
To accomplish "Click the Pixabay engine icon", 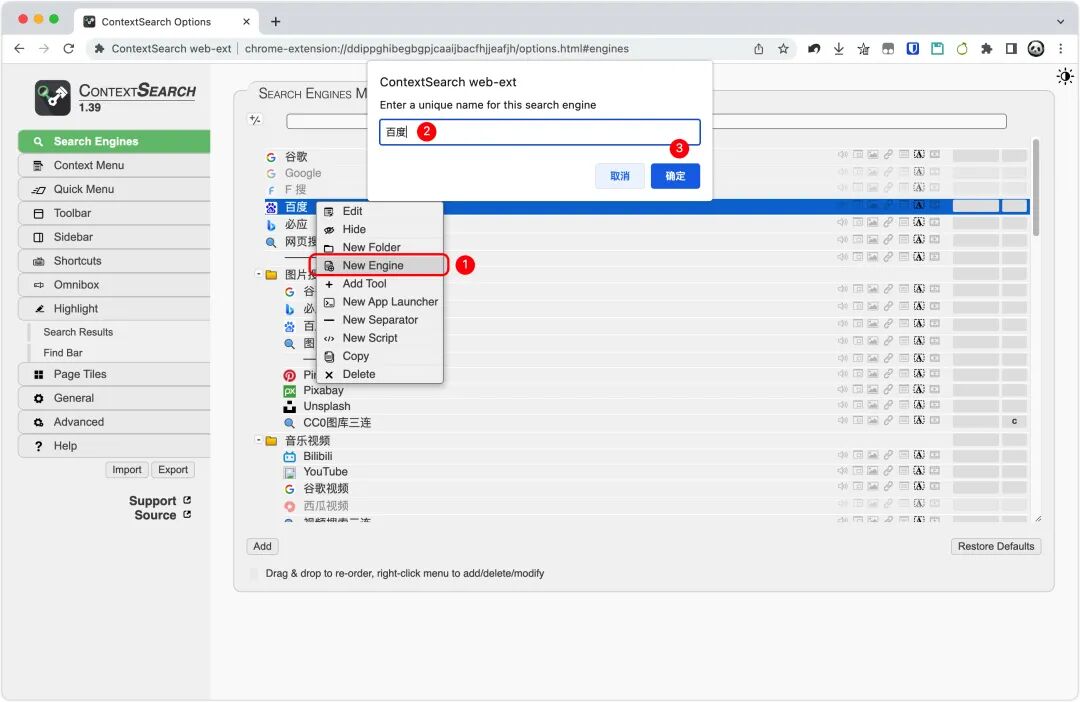I will click(290, 391).
